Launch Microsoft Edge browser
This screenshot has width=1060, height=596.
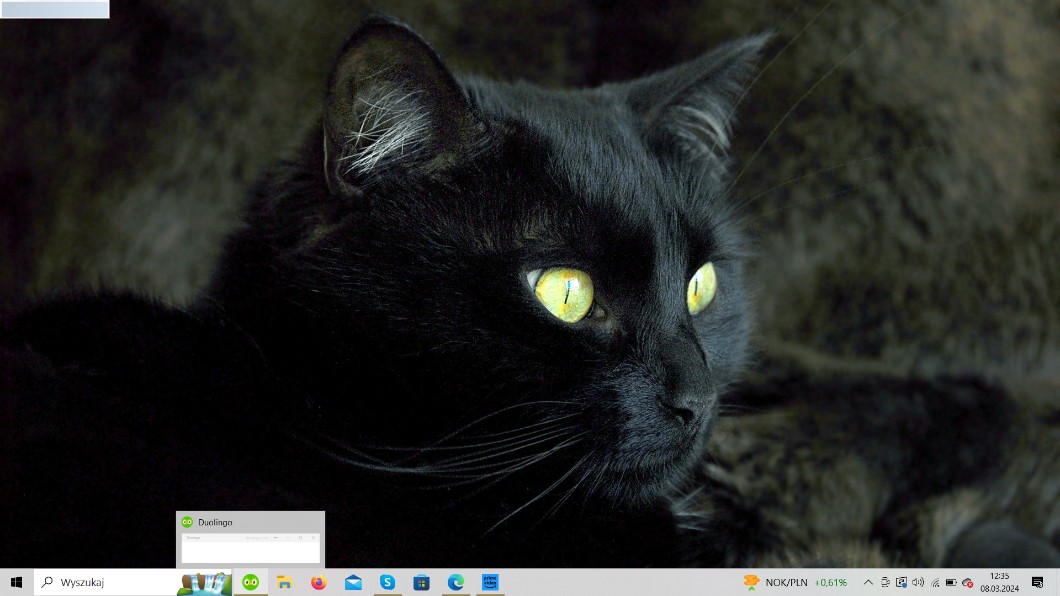point(456,582)
